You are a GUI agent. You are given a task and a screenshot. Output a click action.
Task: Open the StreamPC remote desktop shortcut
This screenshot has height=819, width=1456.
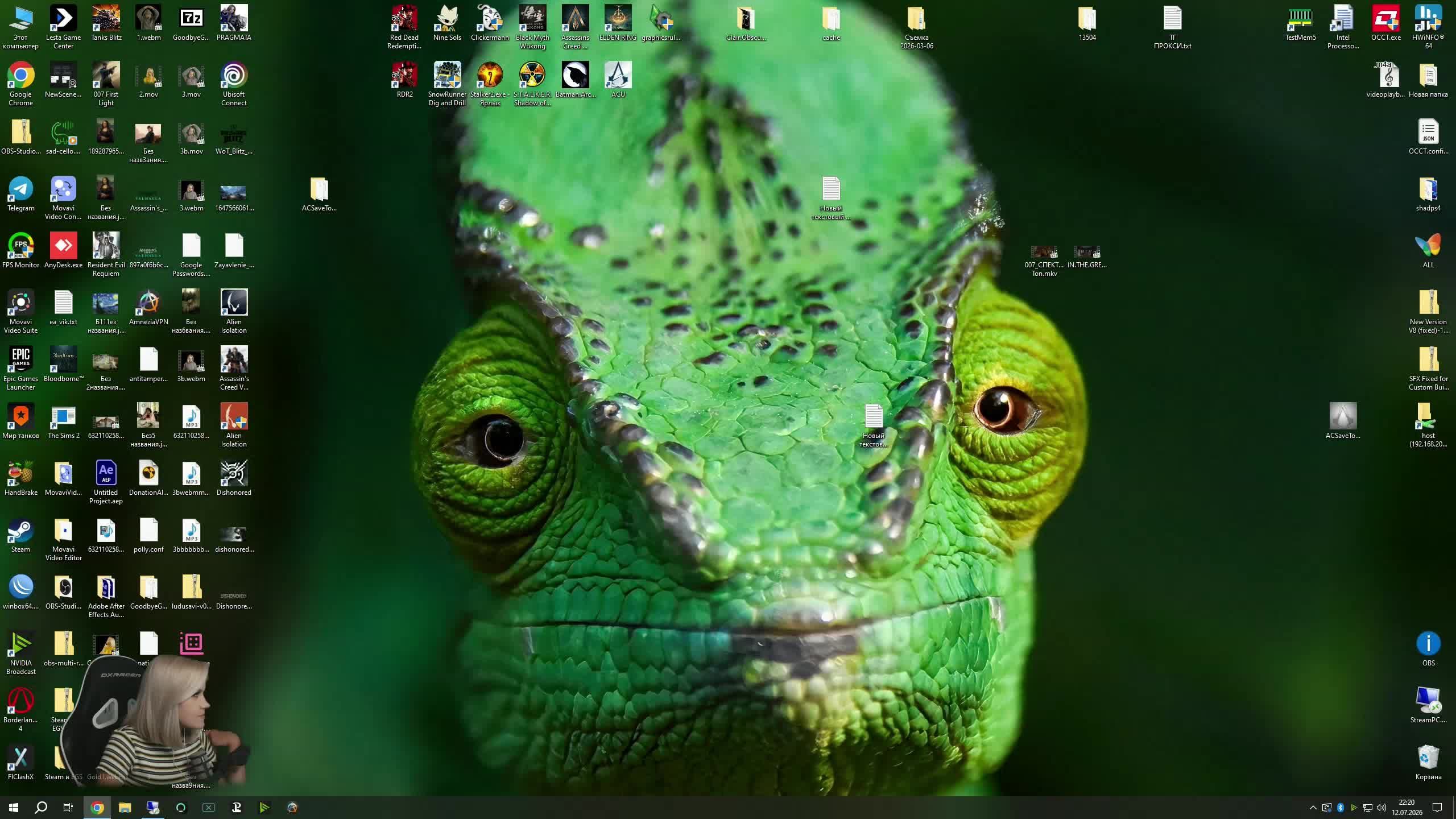click(x=1428, y=705)
